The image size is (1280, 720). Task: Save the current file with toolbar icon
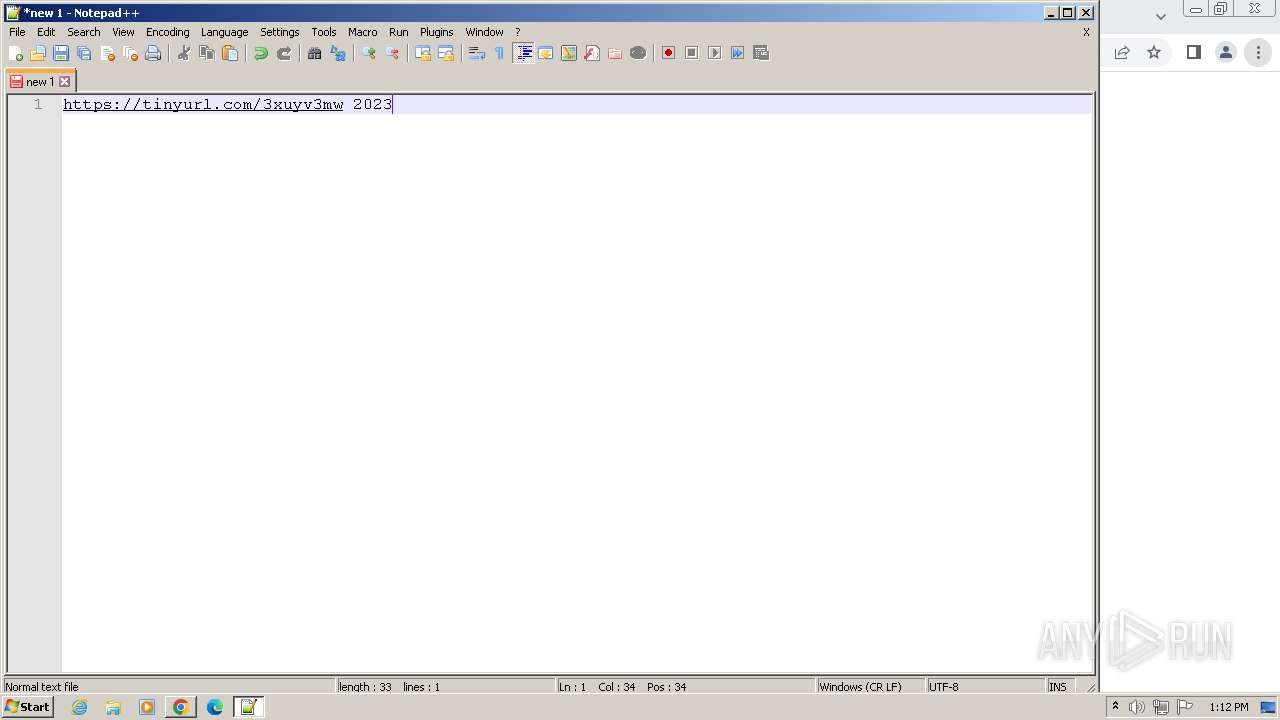click(61, 53)
